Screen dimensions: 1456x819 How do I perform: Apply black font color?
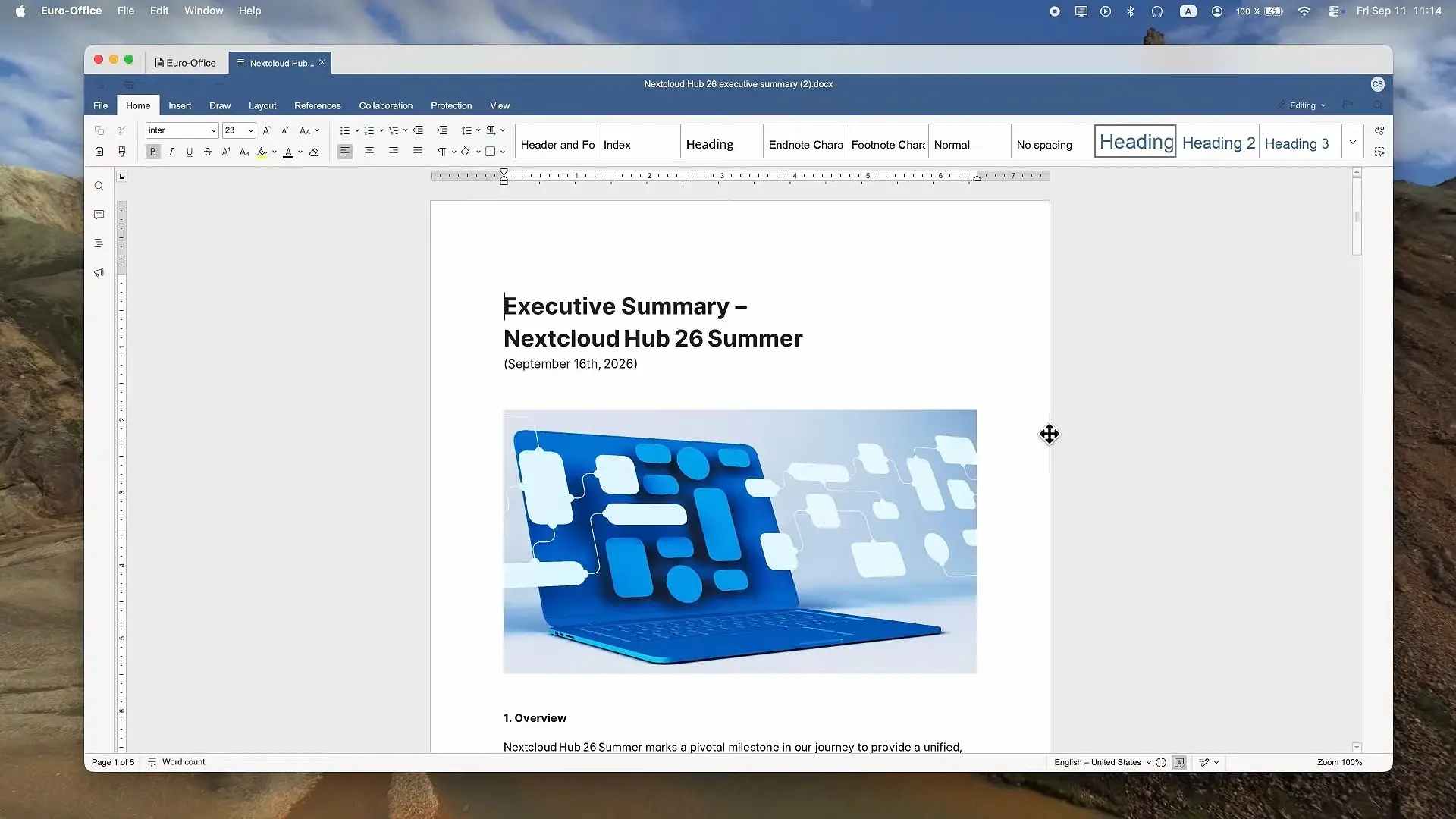pyautogui.click(x=288, y=152)
